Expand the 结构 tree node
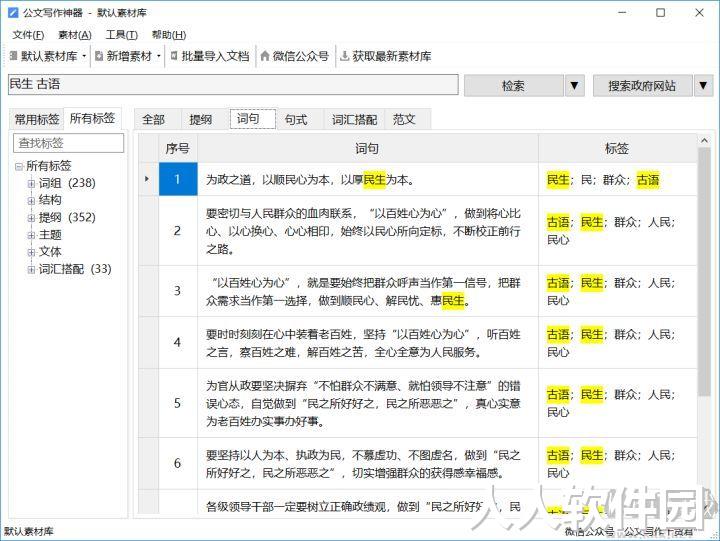This screenshot has height=541, width=720. point(31,201)
